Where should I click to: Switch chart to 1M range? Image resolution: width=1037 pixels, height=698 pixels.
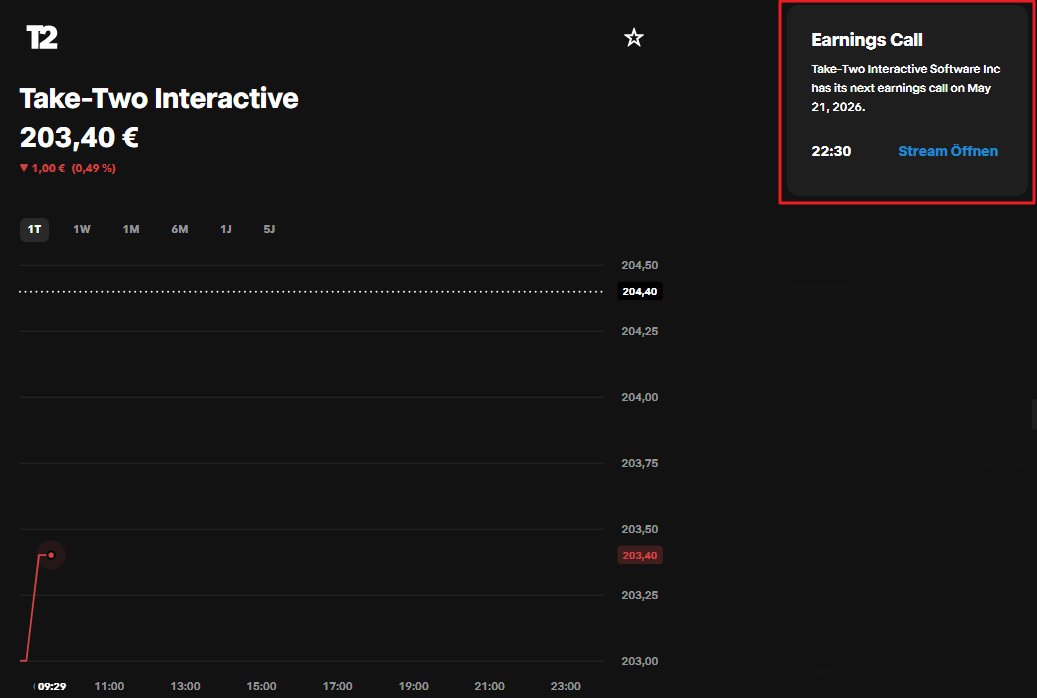(131, 229)
